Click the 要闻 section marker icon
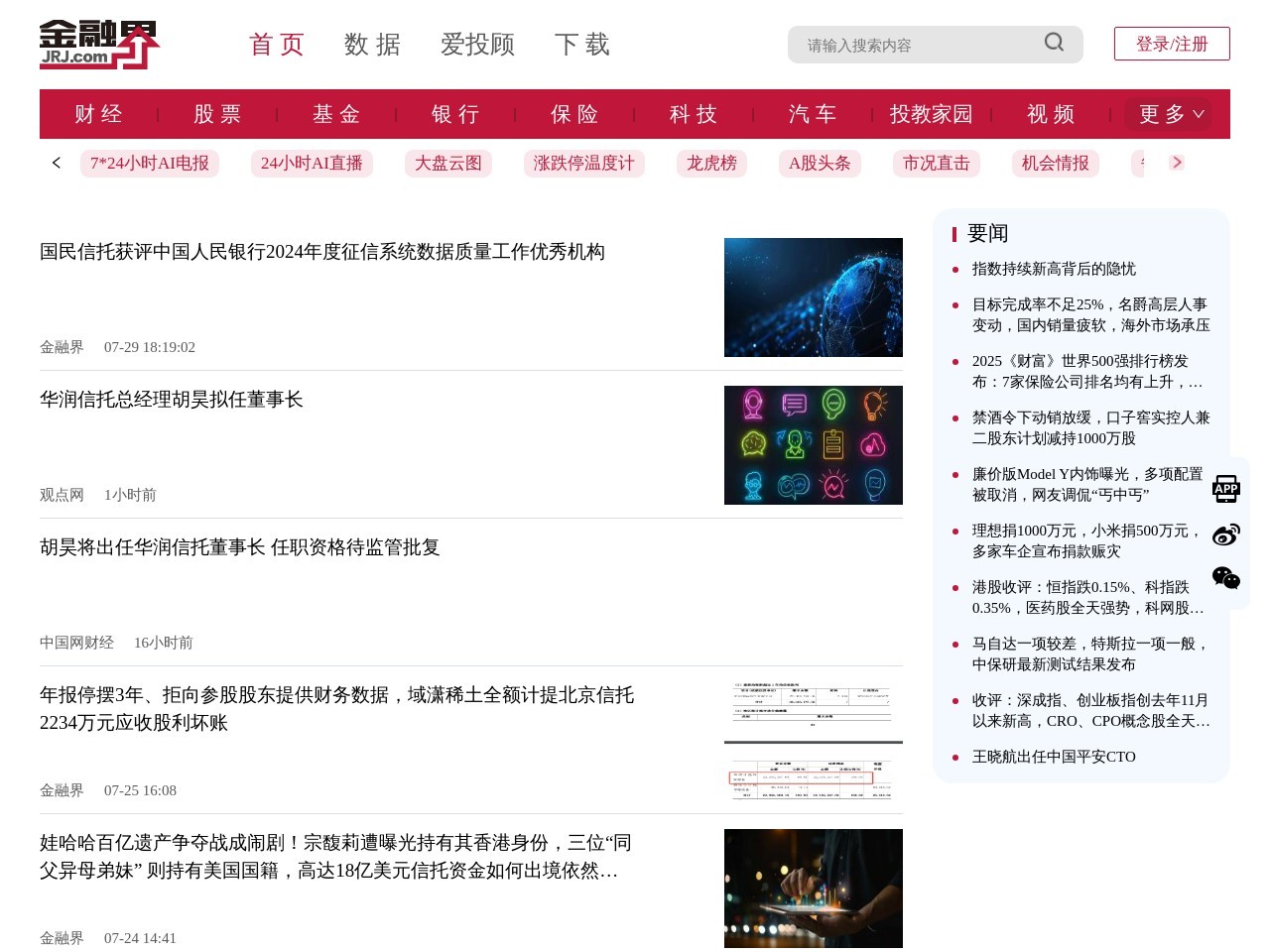The width and height of the screenshot is (1270, 952). click(x=955, y=234)
